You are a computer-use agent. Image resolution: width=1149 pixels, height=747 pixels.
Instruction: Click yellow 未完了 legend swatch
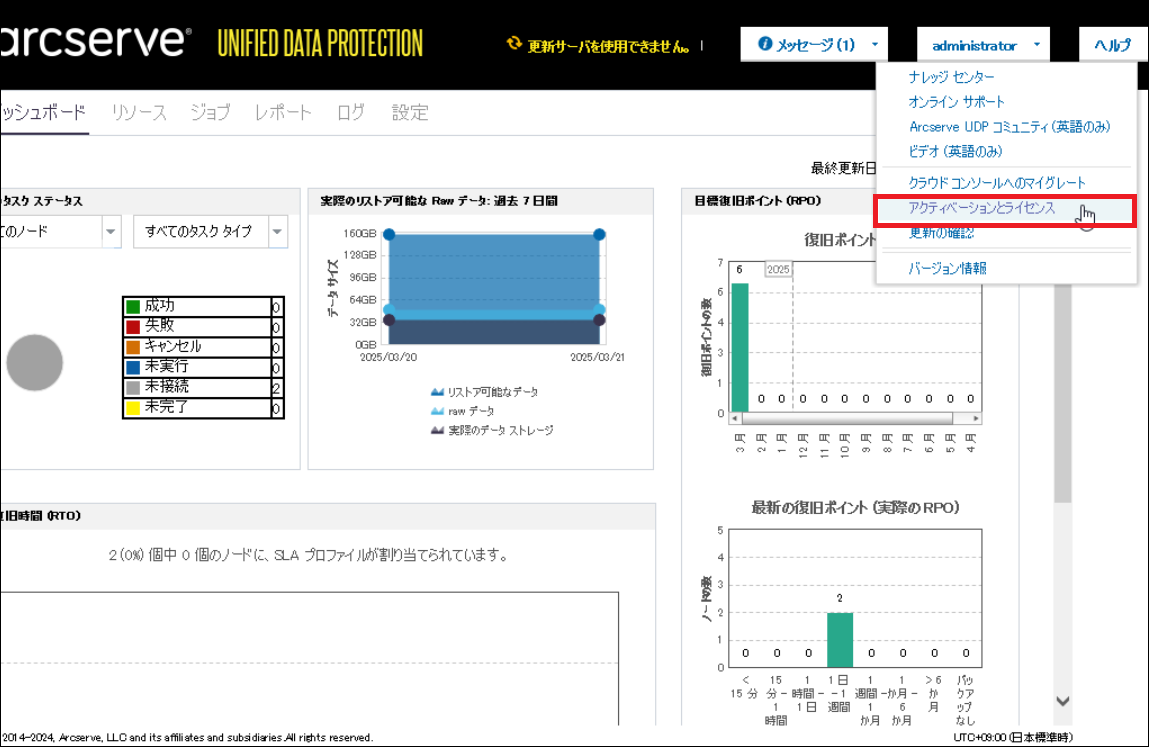coord(133,408)
